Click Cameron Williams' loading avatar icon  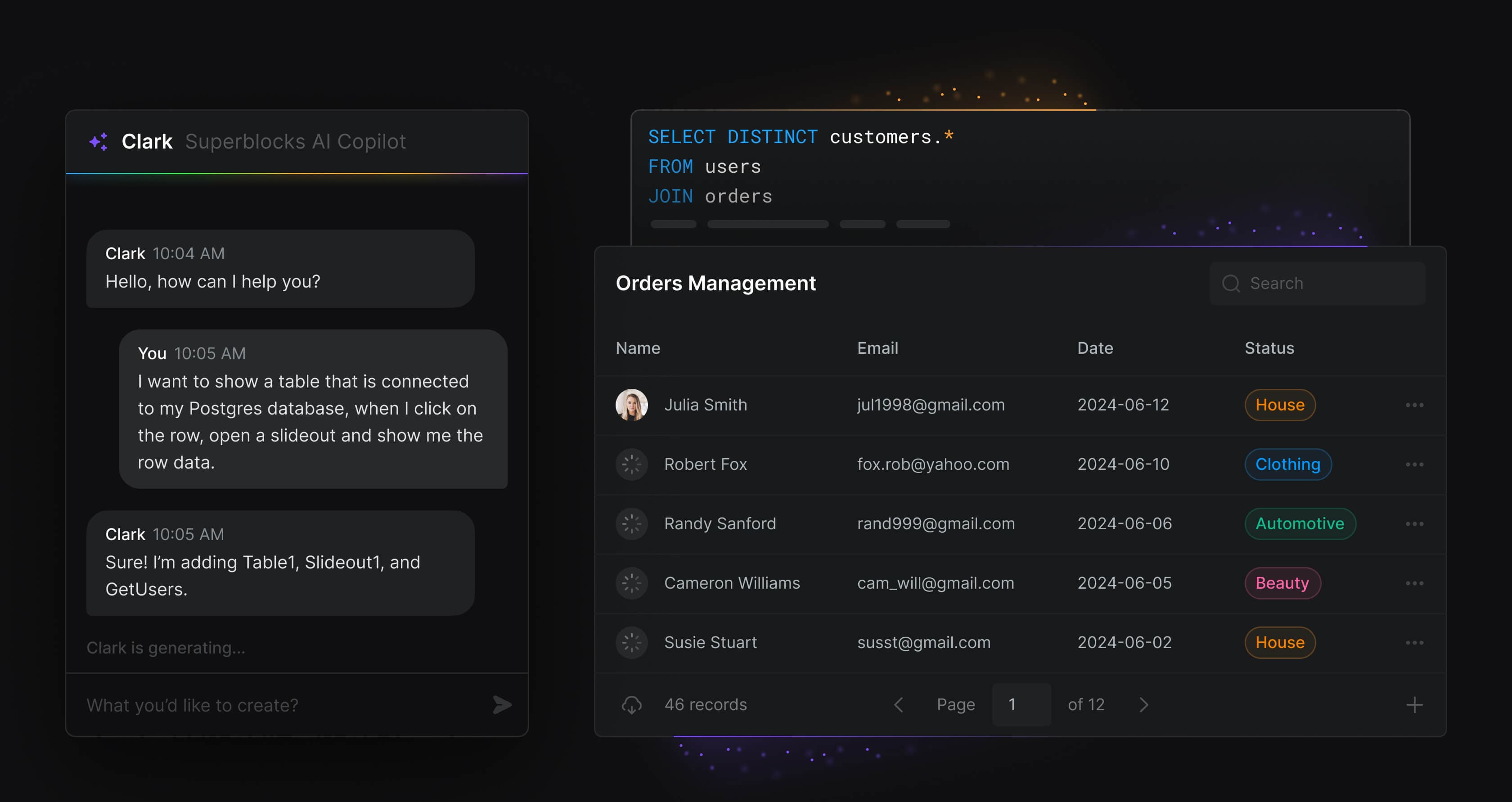631,582
